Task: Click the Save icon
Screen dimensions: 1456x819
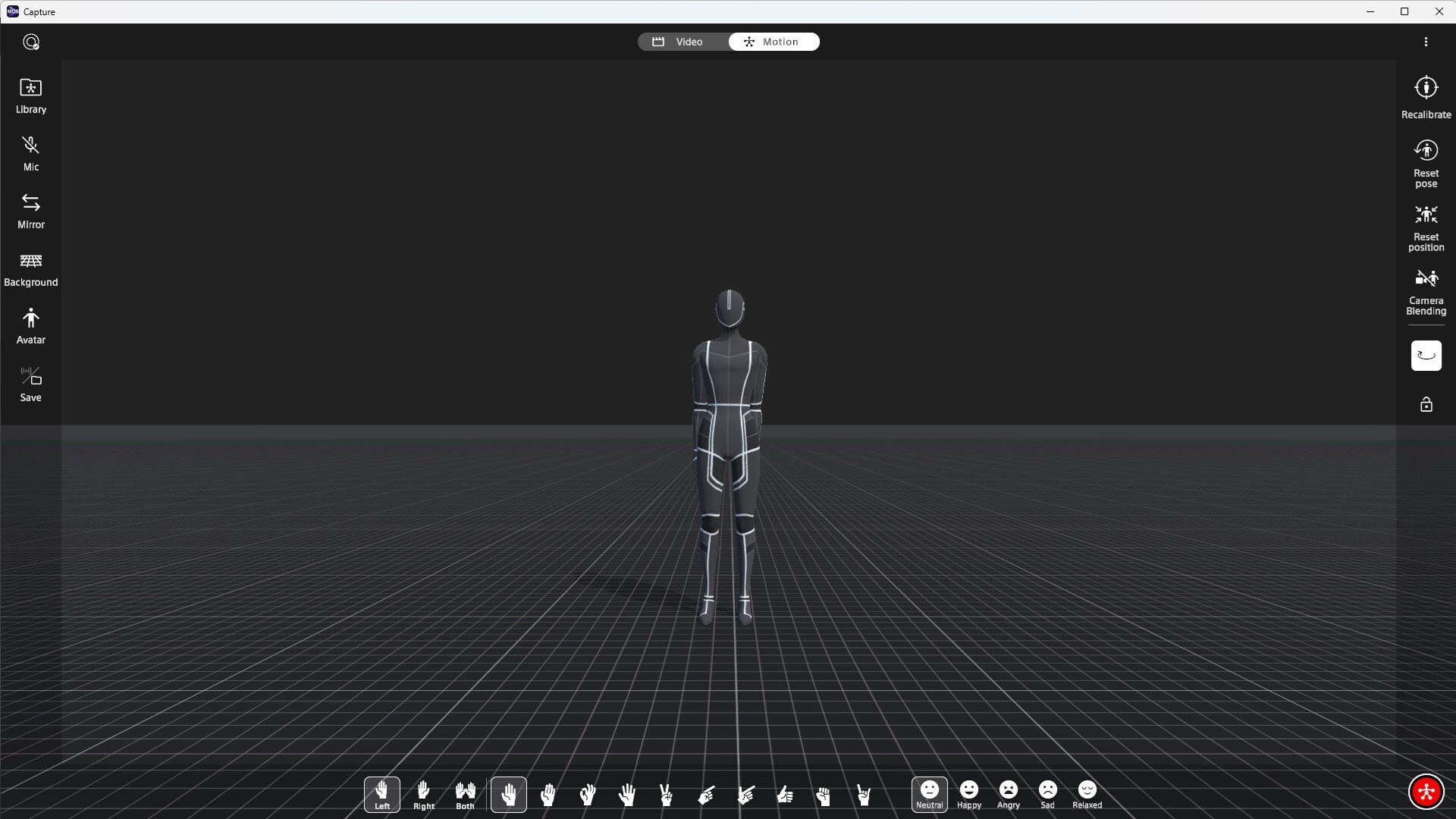Action: (30, 384)
